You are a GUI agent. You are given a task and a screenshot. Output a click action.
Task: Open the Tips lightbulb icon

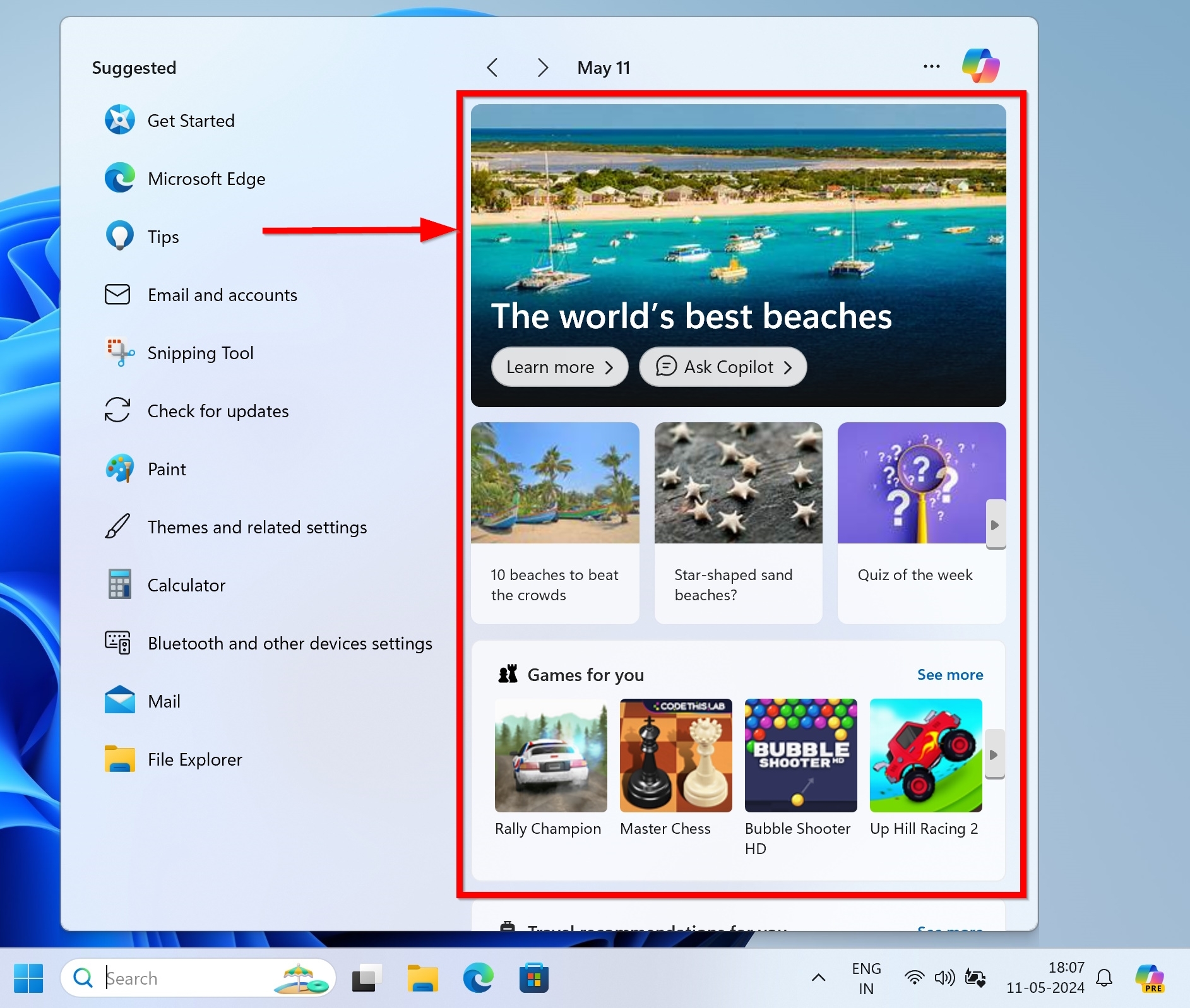click(119, 236)
